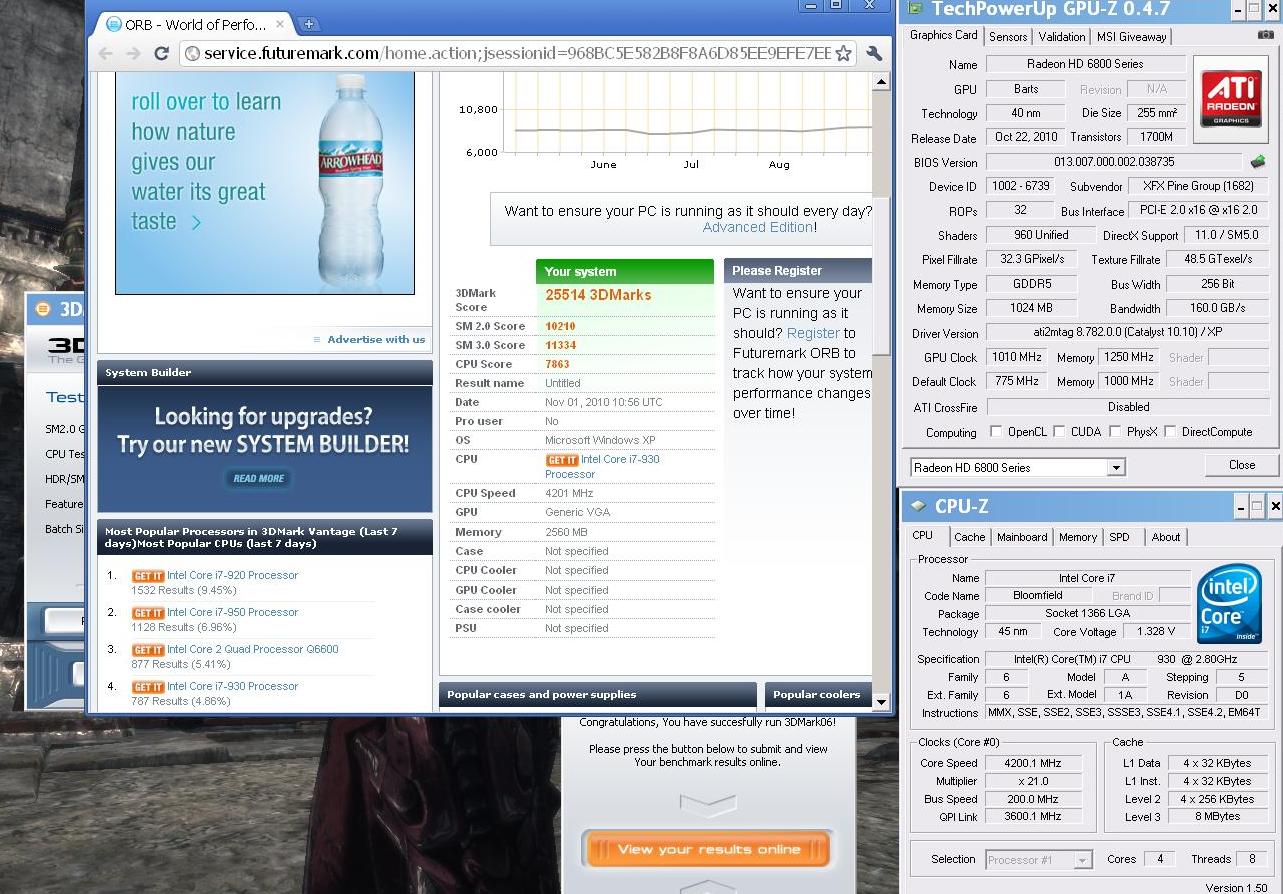The image size is (1283, 894).
Task: Click the Intel Core i7 logo in CPU-Z
Action: (x=1229, y=604)
